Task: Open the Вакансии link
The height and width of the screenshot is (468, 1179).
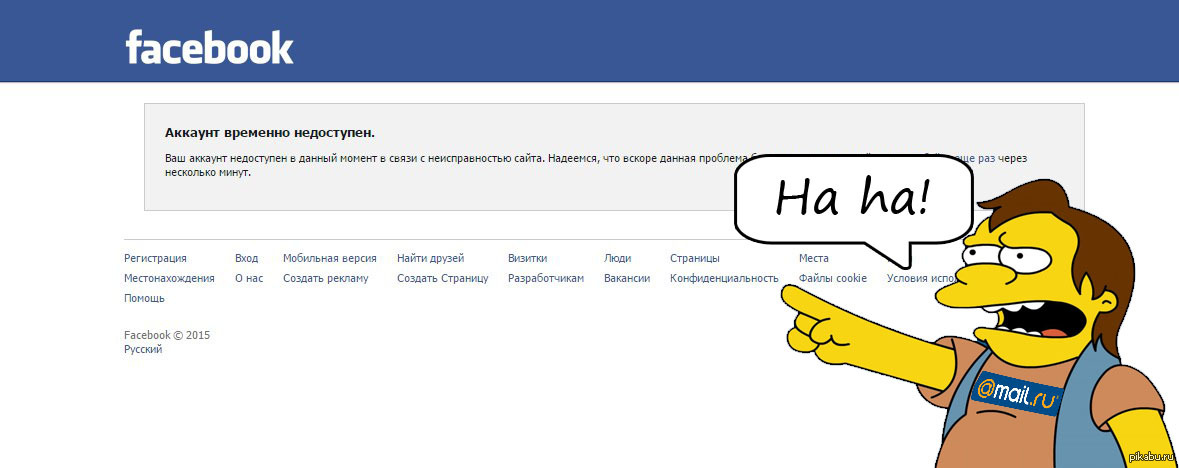Action: click(x=627, y=278)
